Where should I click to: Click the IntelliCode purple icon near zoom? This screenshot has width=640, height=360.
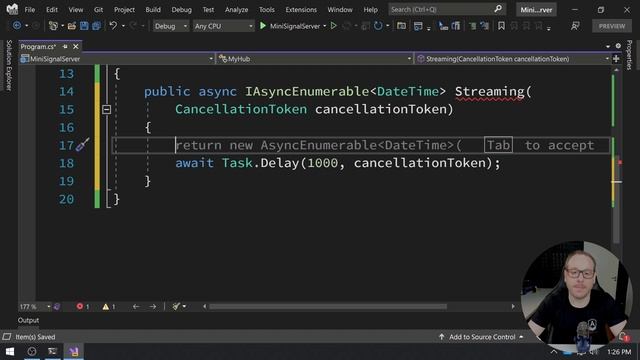click(x=57, y=307)
